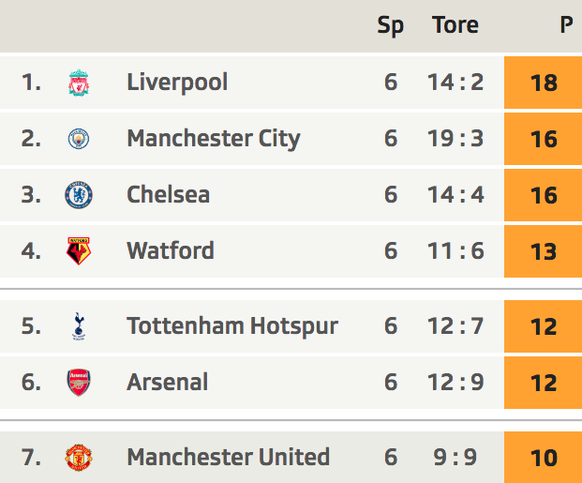This screenshot has width=582, height=483.
Task: Open the Watford team link
Action: coord(170,251)
